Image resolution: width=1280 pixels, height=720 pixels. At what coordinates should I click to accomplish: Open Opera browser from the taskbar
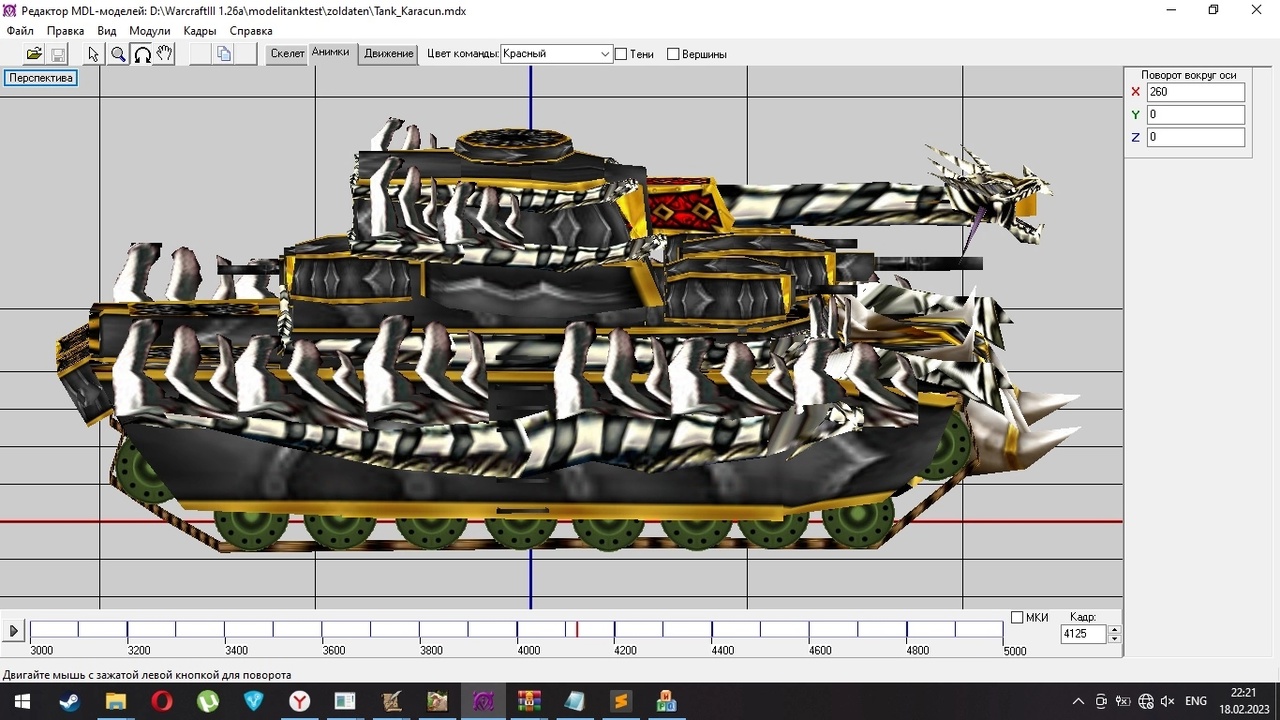161,701
